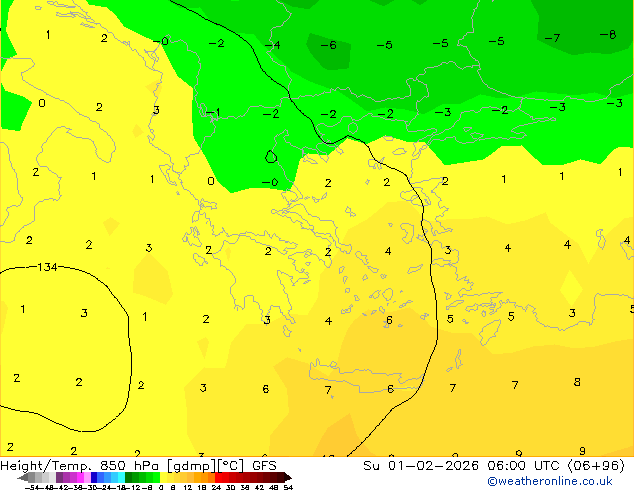Pick the yellow swatch in the temperature legend

click(x=163, y=477)
